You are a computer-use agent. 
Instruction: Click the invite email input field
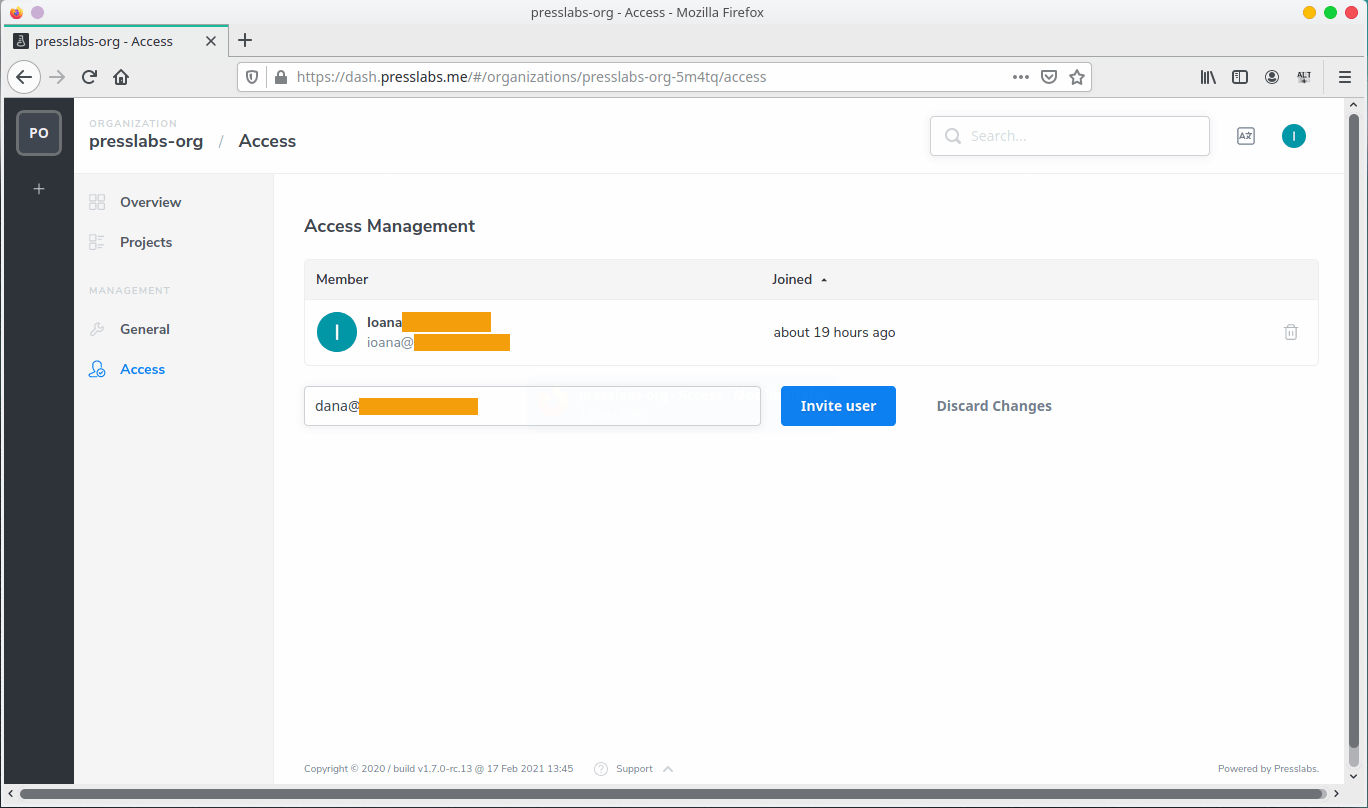coord(532,406)
